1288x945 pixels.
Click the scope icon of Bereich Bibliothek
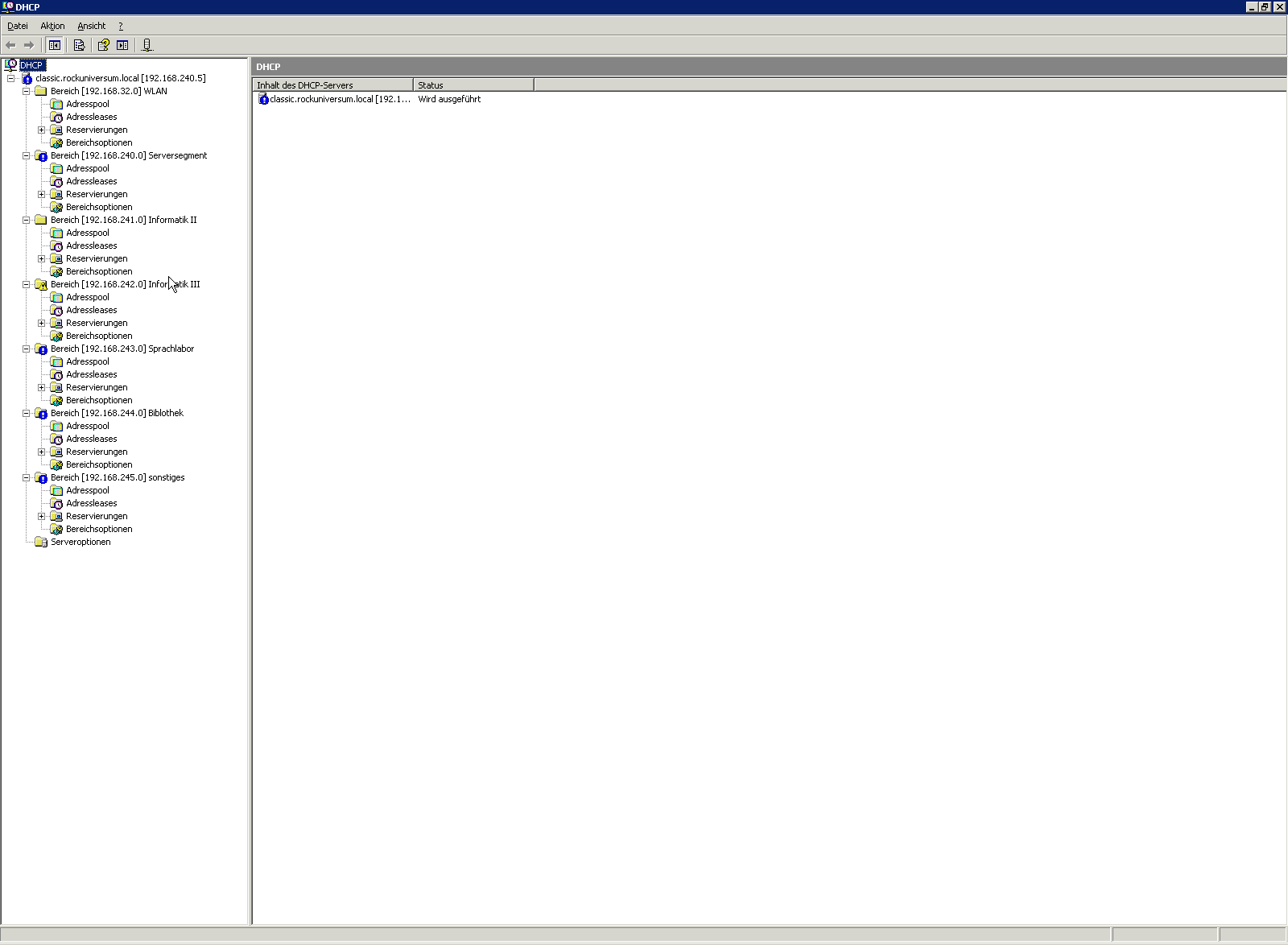coord(41,413)
